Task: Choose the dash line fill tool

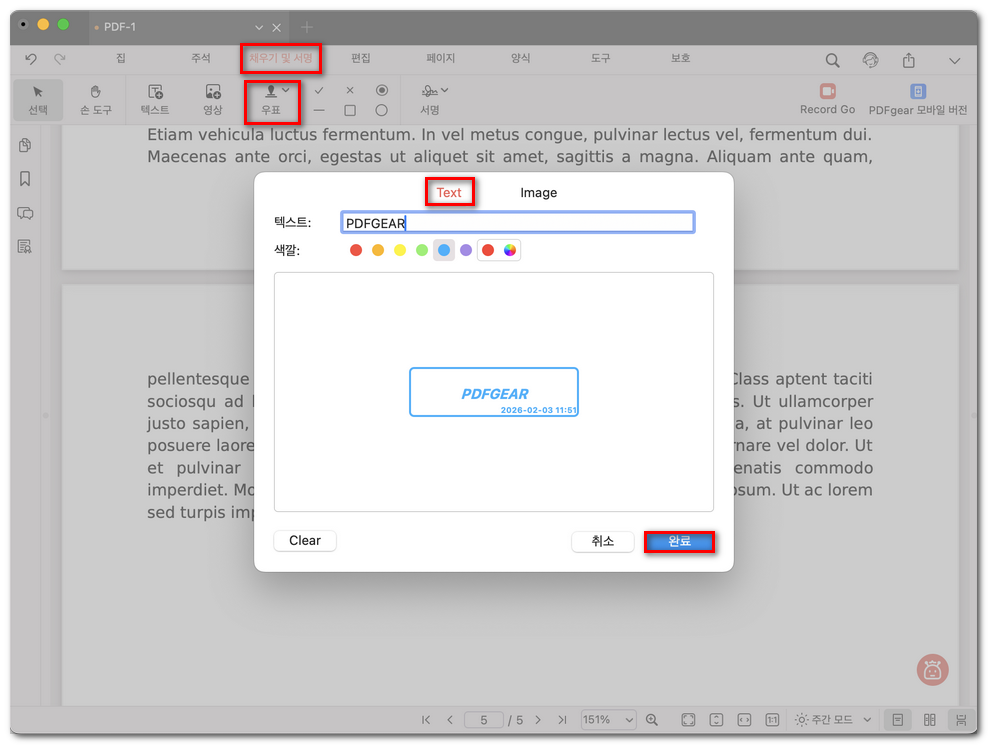Action: (319, 110)
